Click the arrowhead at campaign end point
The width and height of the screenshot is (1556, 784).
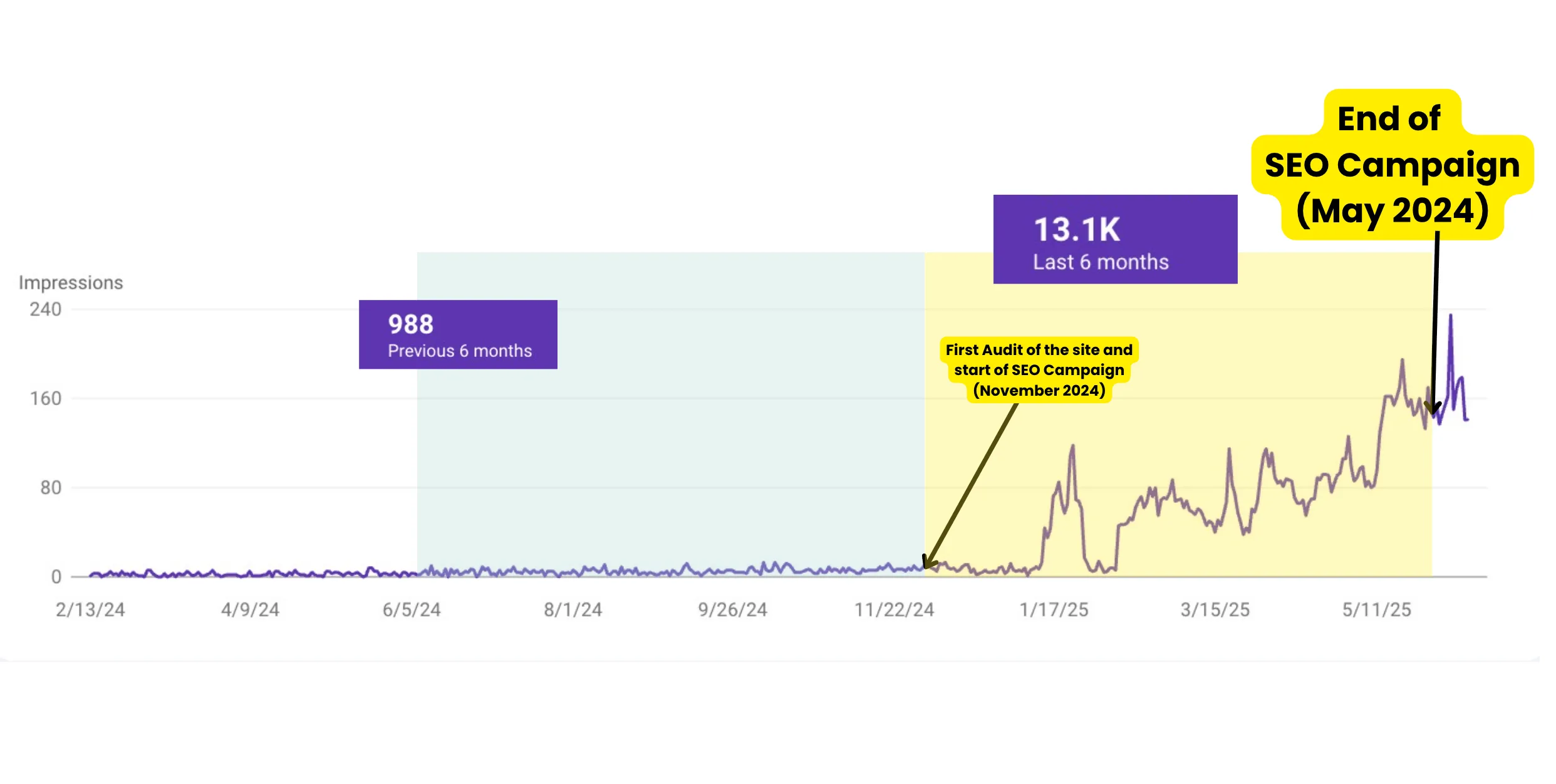click(1433, 408)
